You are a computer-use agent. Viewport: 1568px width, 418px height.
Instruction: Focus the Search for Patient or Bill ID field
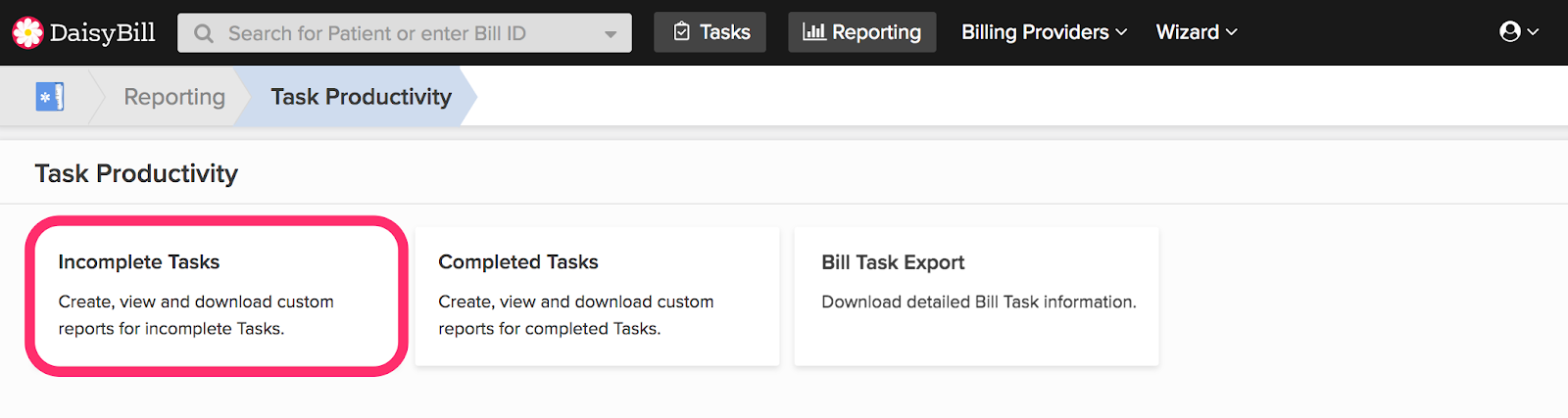(405, 33)
